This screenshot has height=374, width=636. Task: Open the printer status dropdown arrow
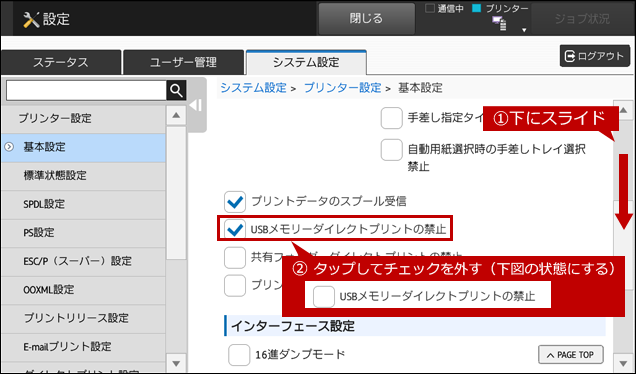[x=524, y=30]
